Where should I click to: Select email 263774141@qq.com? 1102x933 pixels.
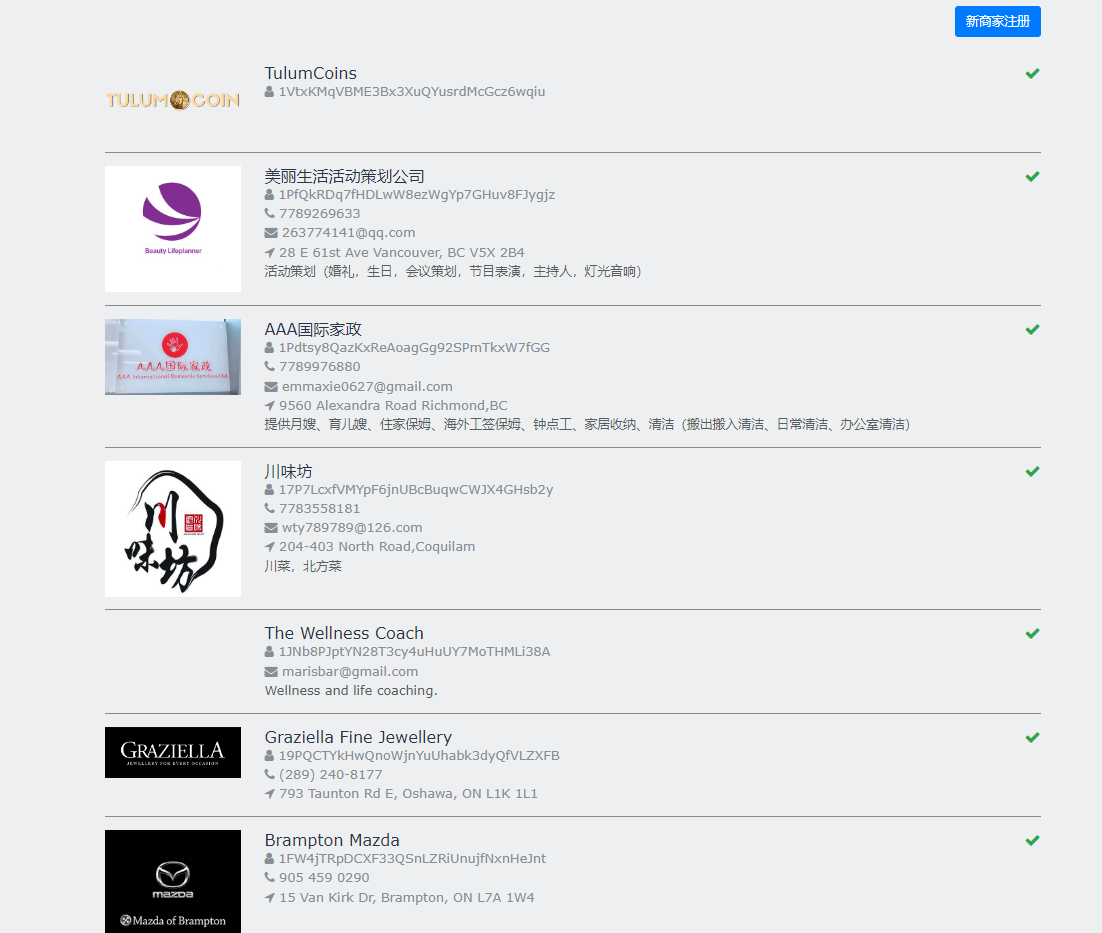pyautogui.click(x=349, y=233)
